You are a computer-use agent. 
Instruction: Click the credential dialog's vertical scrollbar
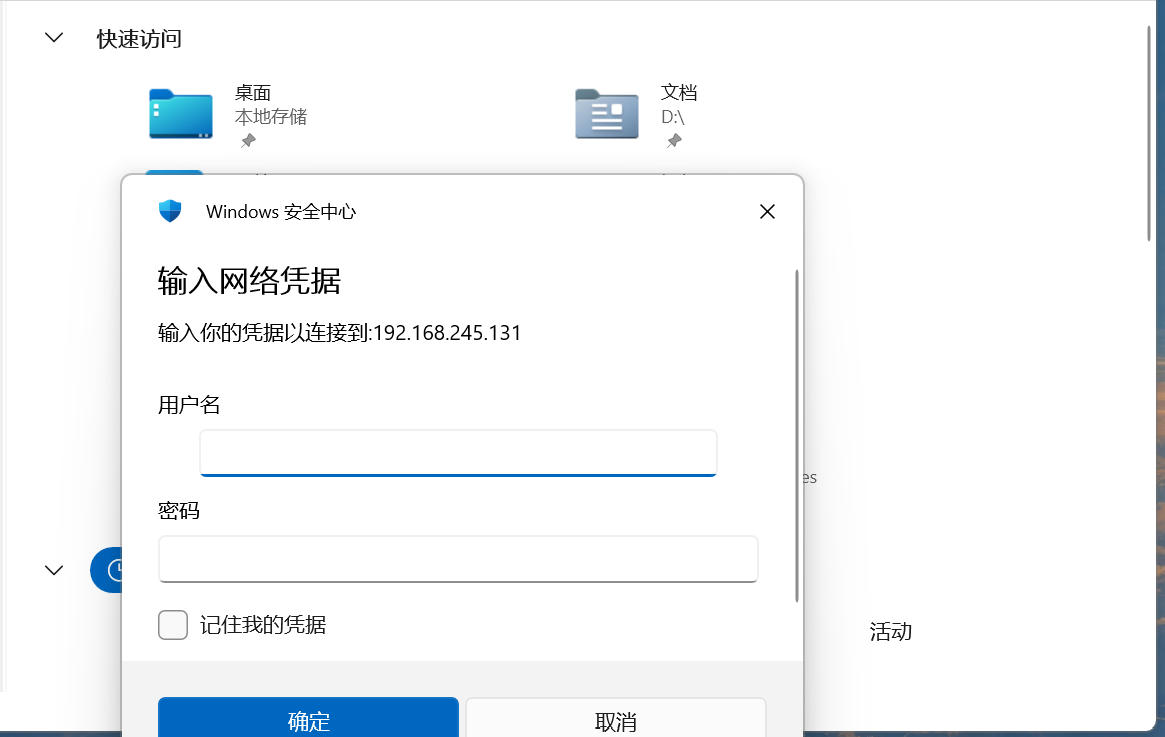(x=796, y=435)
